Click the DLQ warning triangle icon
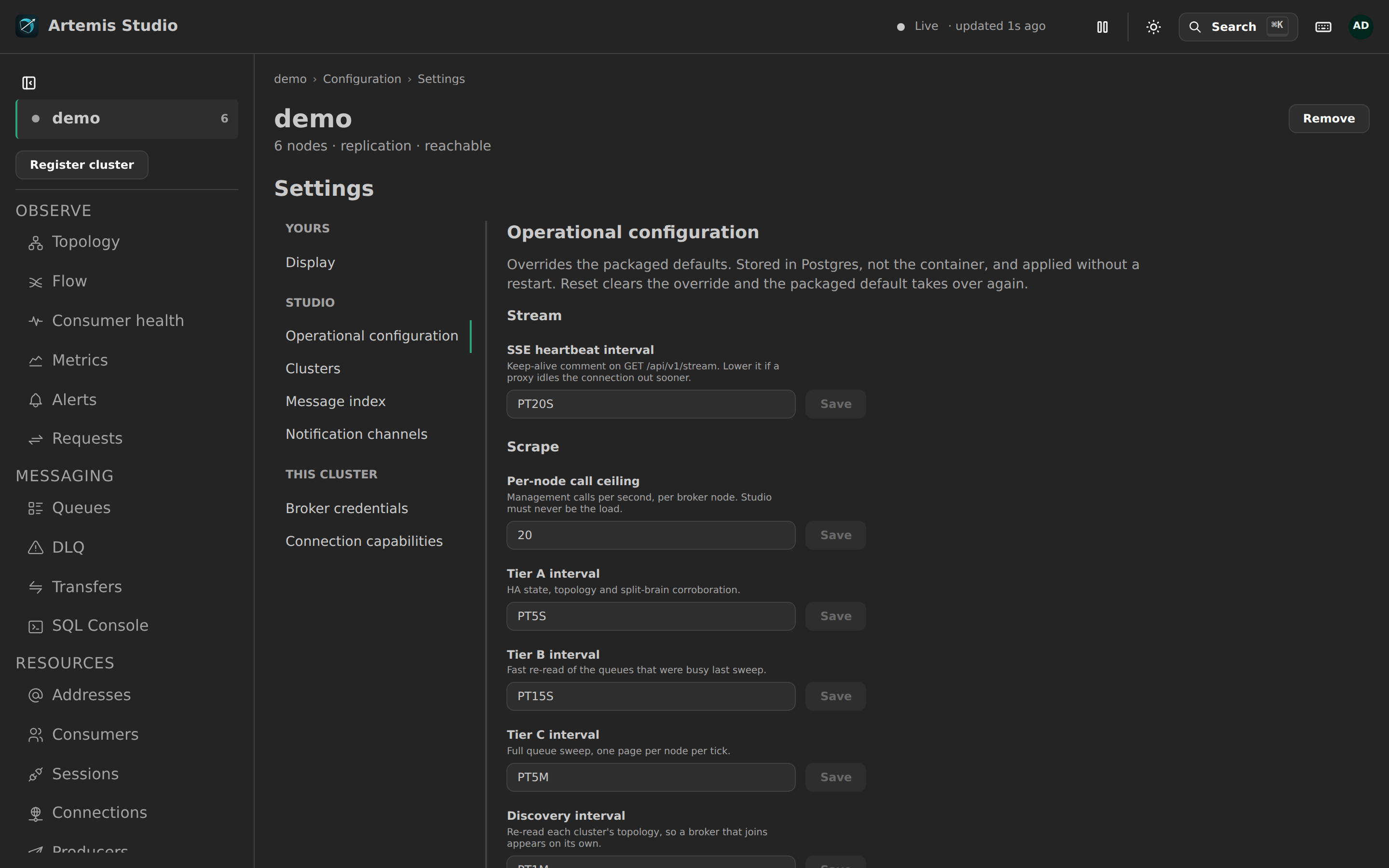Image resolution: width=1389 pixels, height=868 pixels. 36,548
